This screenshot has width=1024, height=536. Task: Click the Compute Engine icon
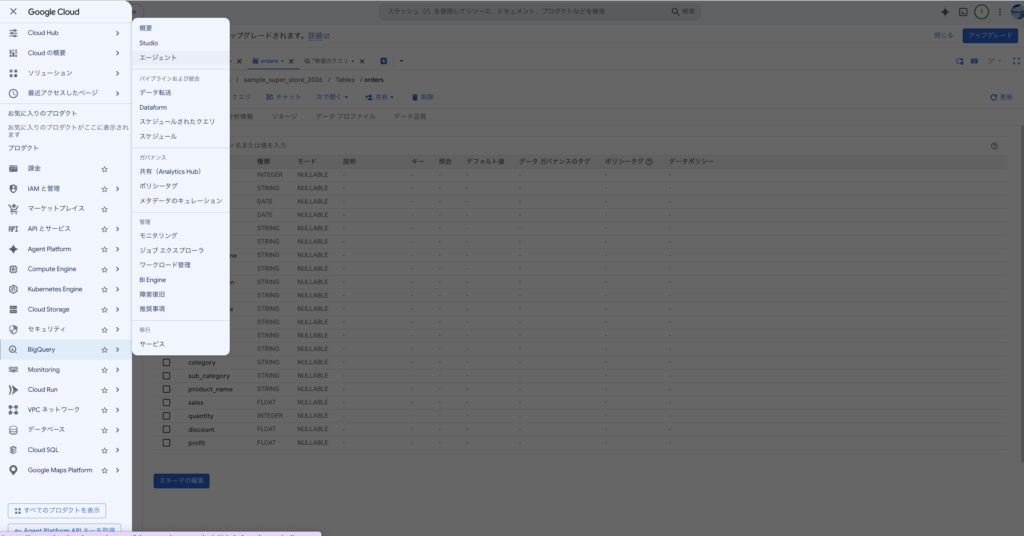[13, 269]
